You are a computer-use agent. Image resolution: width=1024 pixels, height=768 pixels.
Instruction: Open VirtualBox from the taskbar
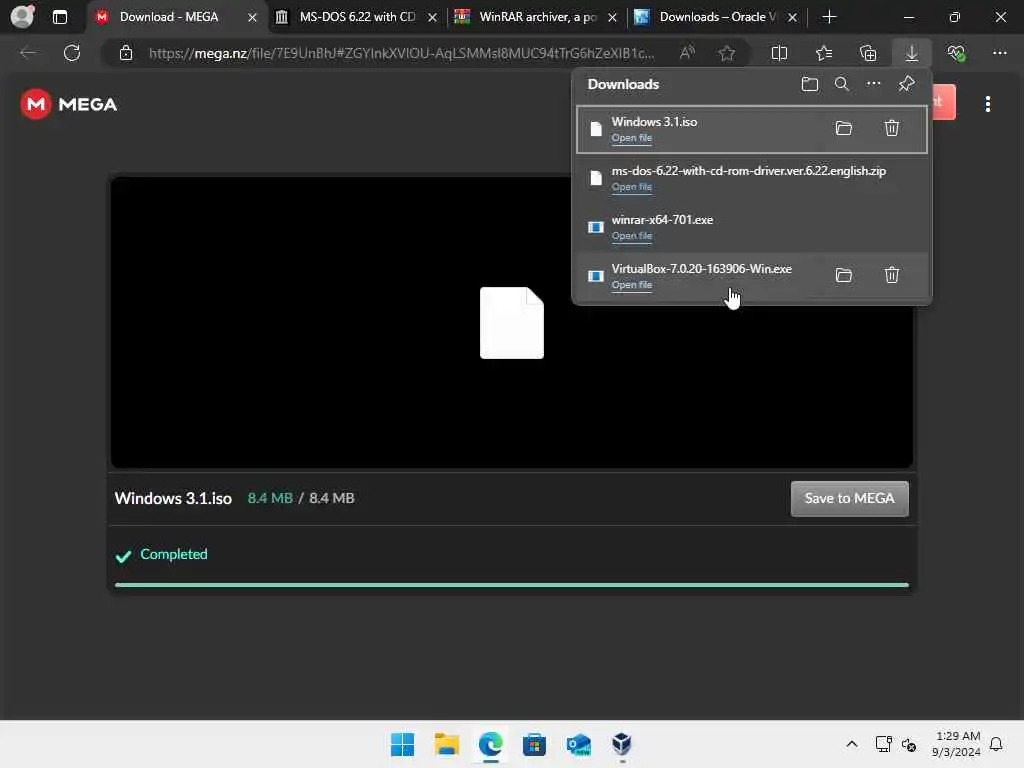(622, 744)
